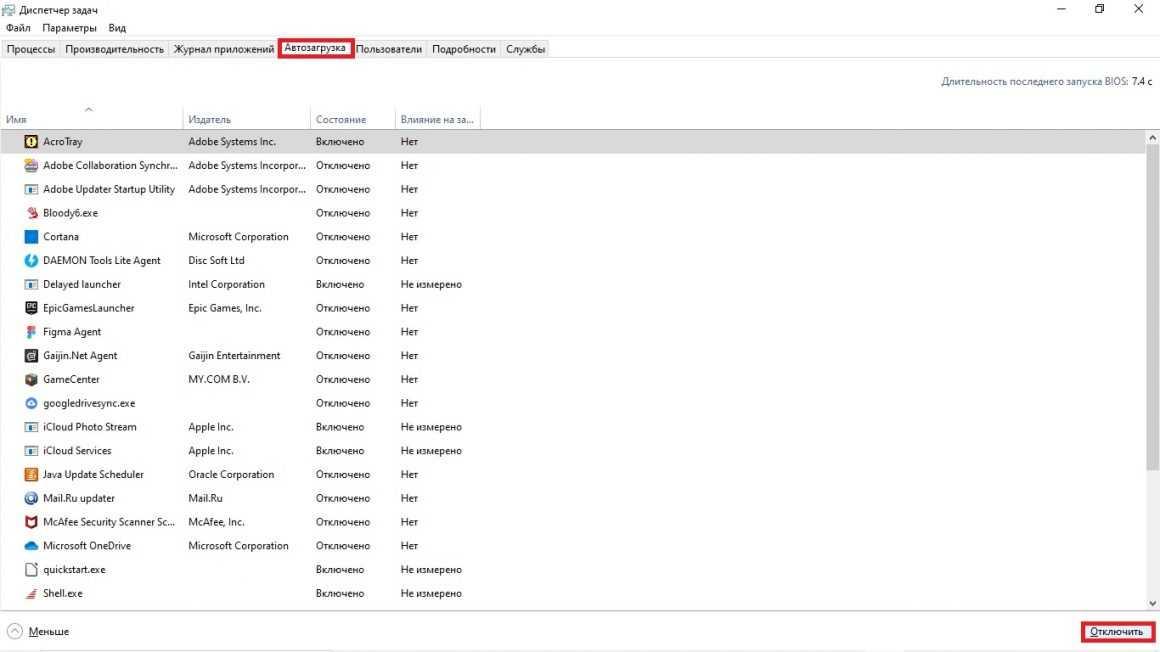The width and height of the screenshot is (1160, 652).
Task: Click Включено status in AcroTray row
Action: tap(340, 141)
